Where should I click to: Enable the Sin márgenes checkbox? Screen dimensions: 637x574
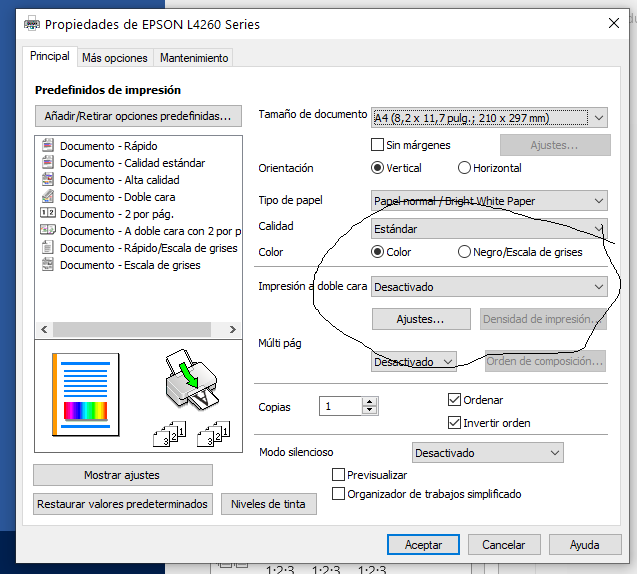(x=378, y=146)
